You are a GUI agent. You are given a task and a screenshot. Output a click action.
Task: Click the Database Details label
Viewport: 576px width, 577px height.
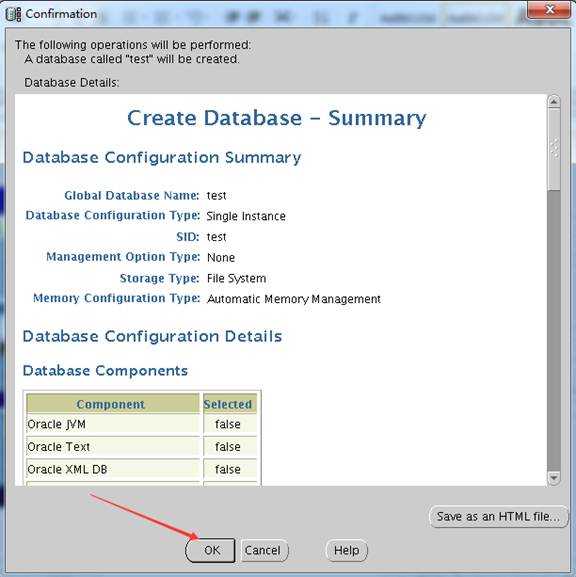click(x=72, y=83)
